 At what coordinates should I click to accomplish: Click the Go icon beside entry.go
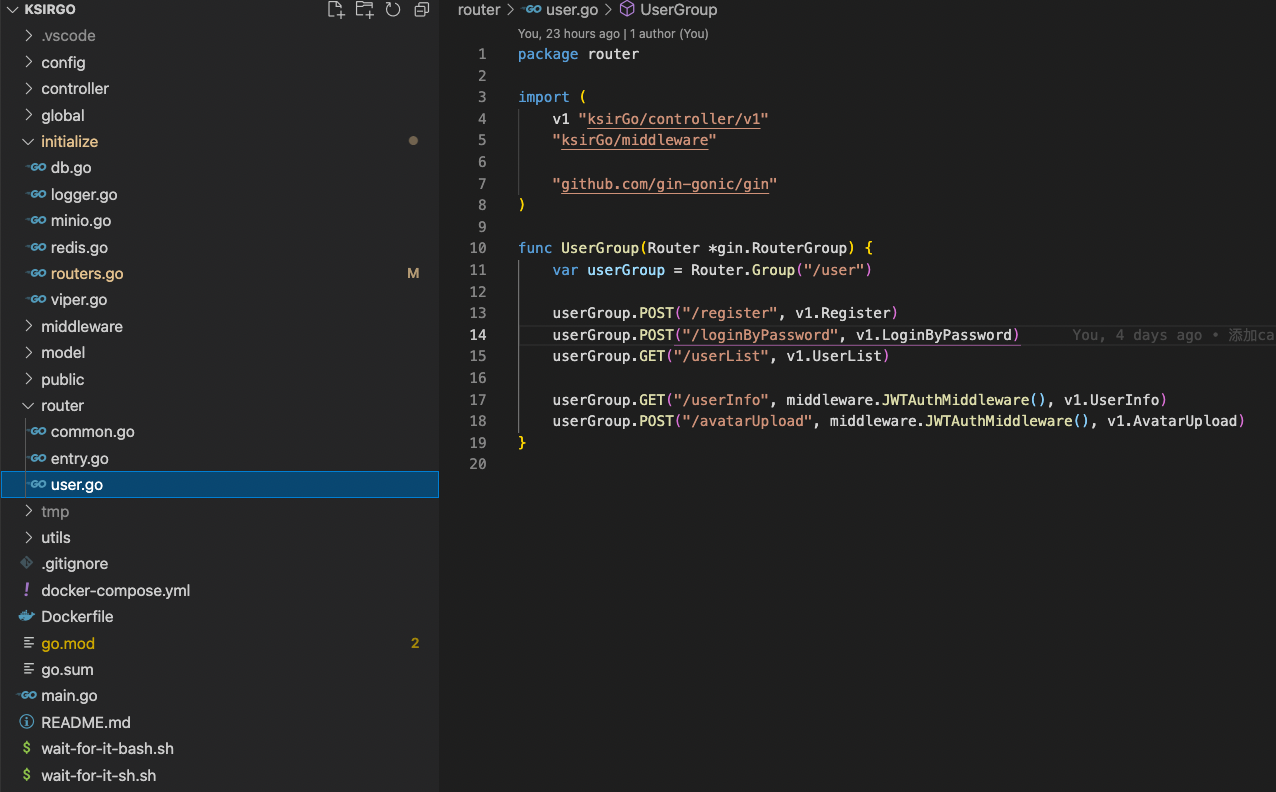pos(37,458)
